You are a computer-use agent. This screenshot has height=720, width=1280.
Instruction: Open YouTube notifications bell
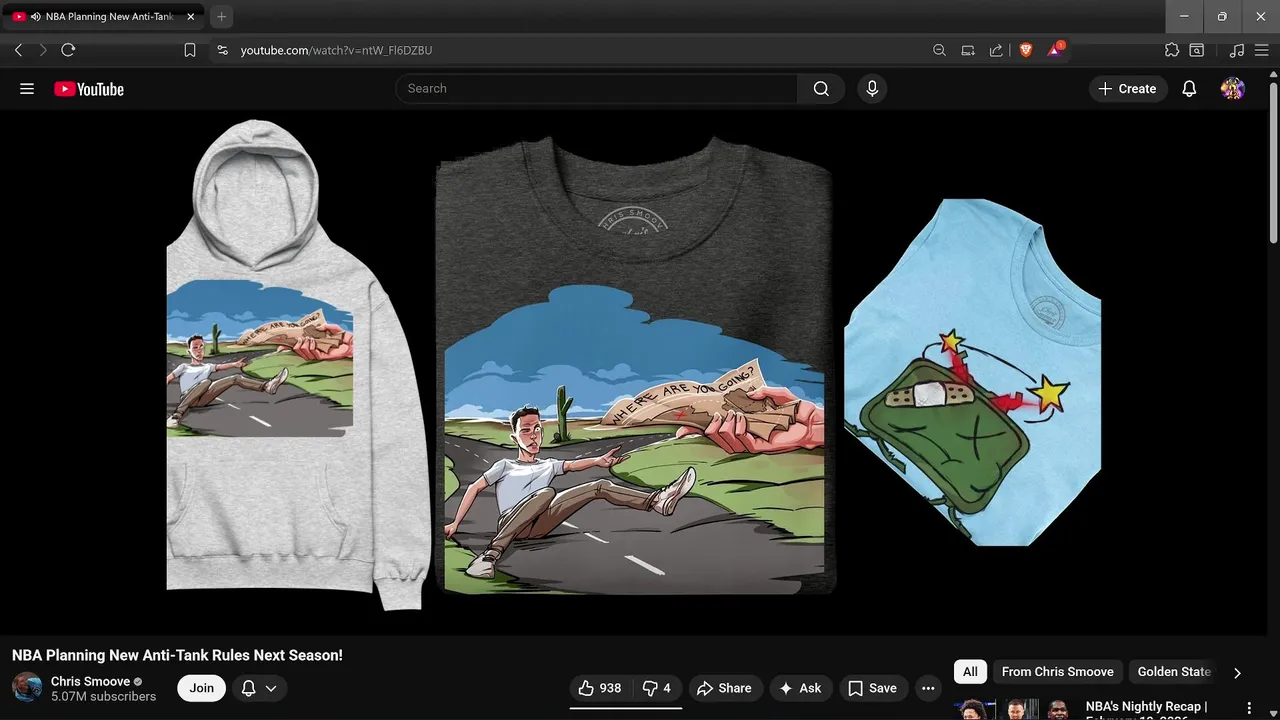pyautogui.click(x=1189, y=89)
